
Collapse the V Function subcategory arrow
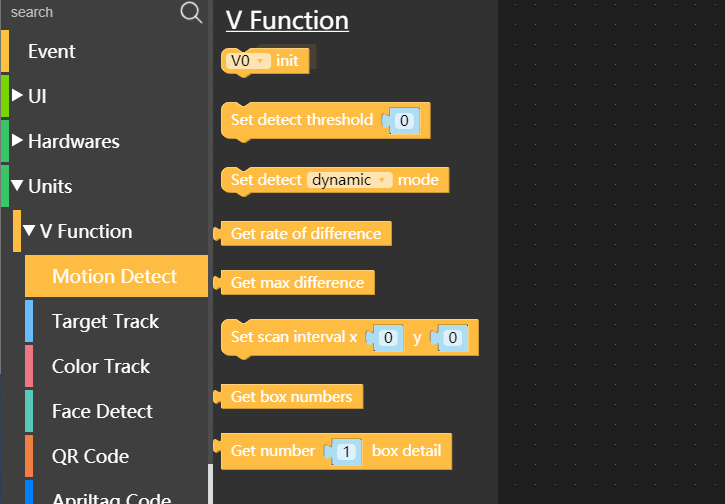(x=29, y=230)
